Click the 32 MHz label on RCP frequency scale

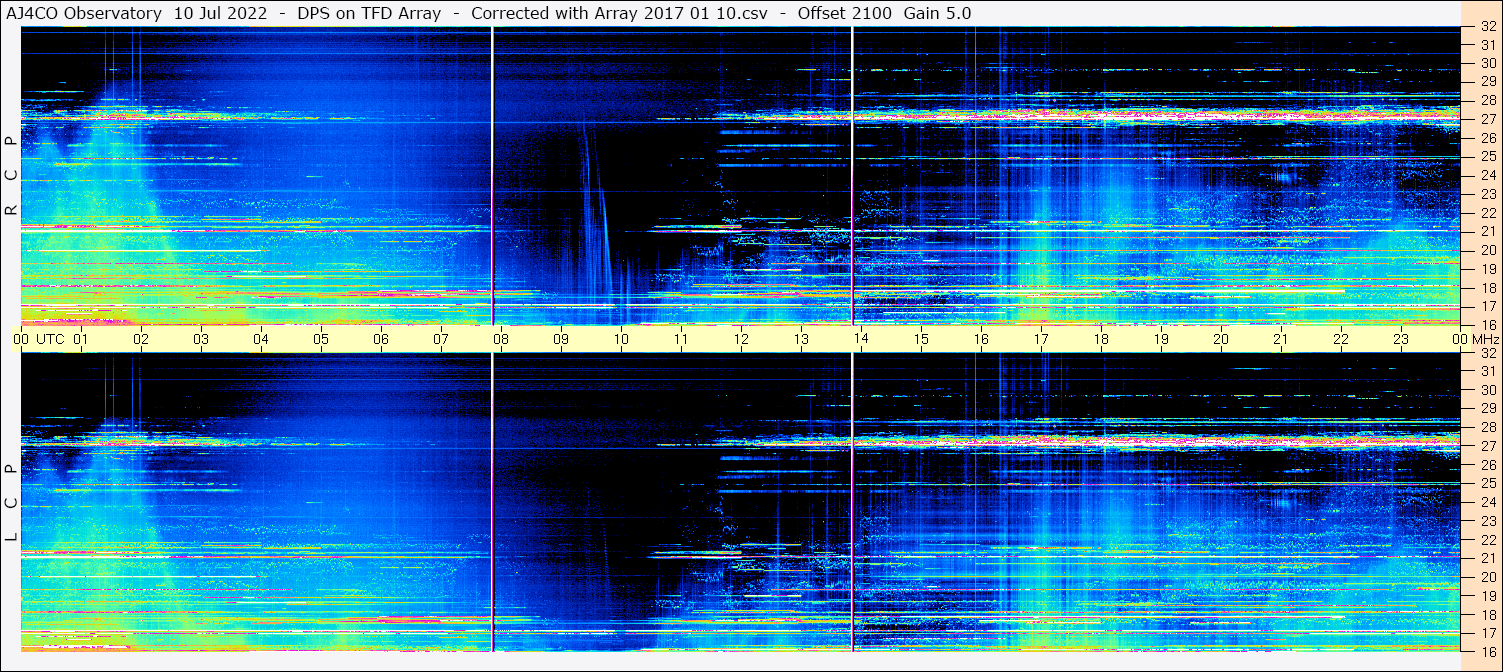click(x=1487, y=27)
